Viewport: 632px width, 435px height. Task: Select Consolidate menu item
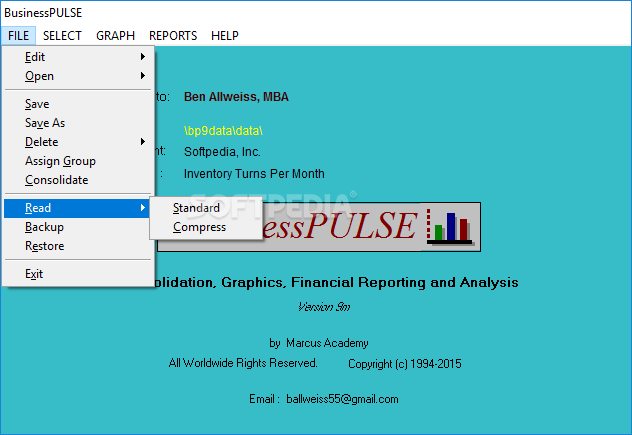(x=77, y=180)
